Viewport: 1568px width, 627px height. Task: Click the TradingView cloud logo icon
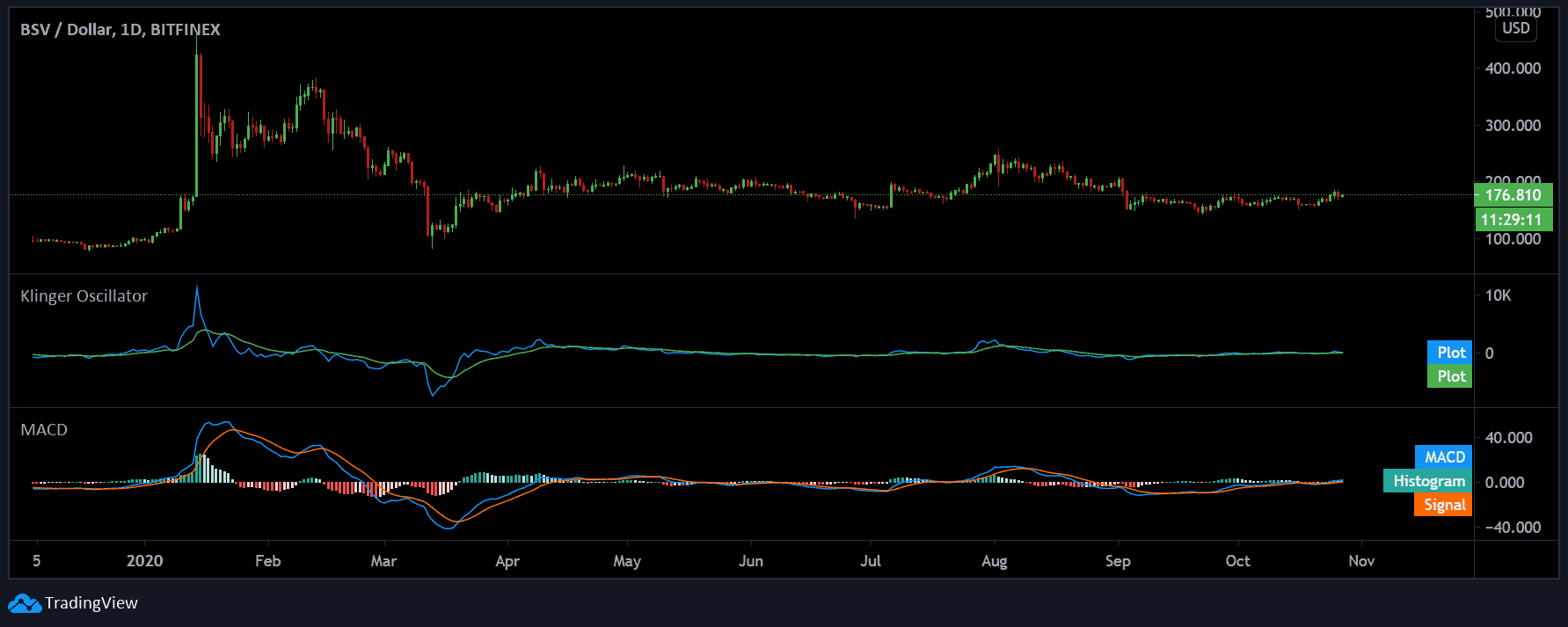[x=25, y=603]
